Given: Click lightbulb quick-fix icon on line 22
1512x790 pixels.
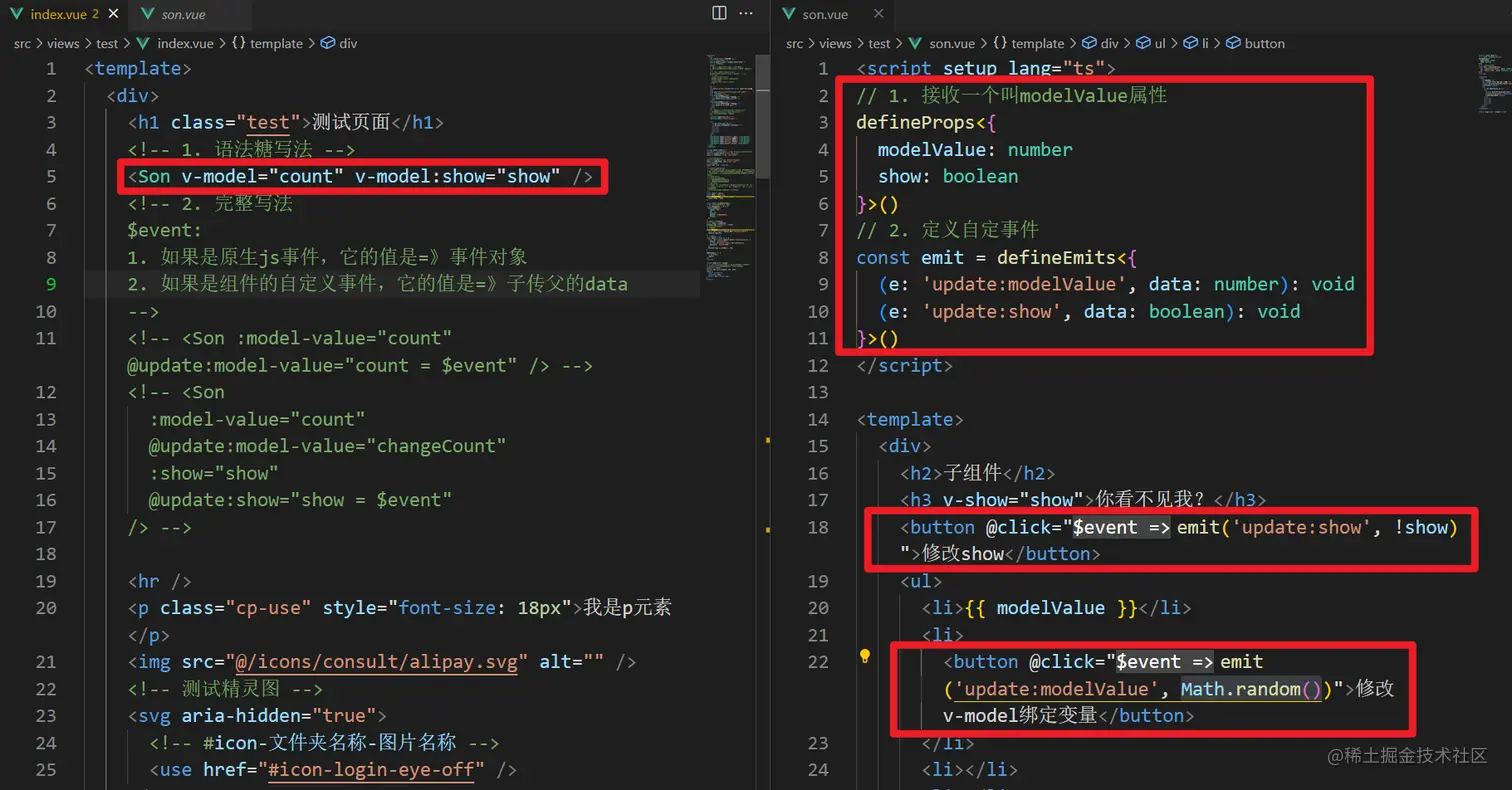Looking at the screenshot, I should tap(865, 657).
